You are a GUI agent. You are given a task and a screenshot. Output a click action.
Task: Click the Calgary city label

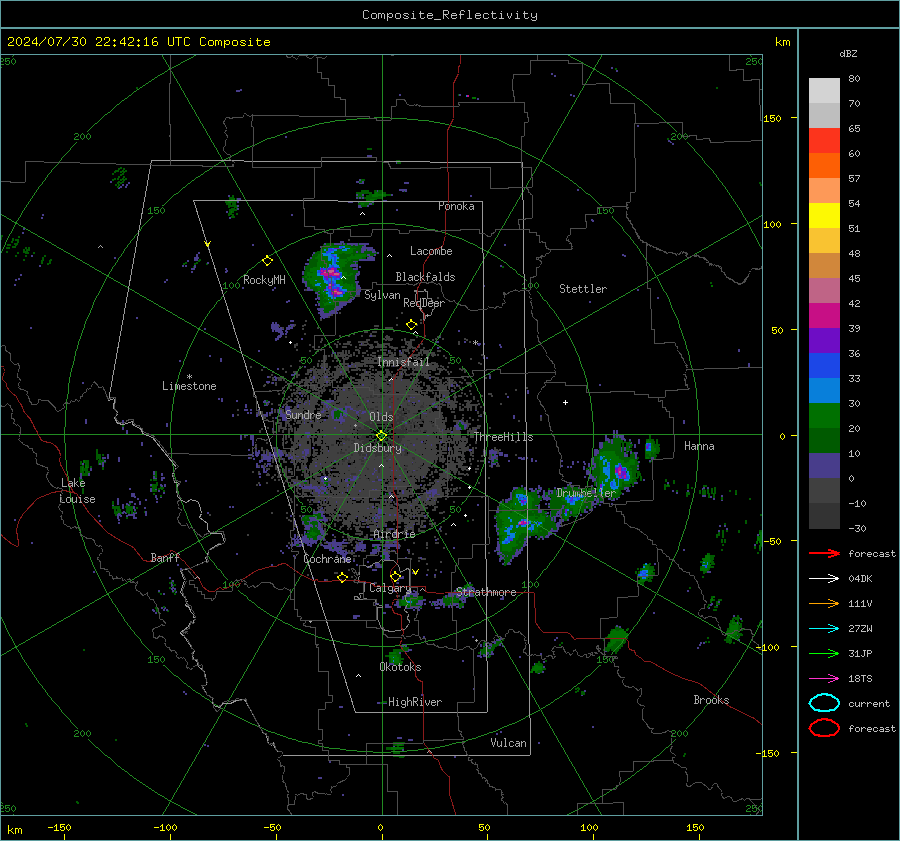(390, 588)
